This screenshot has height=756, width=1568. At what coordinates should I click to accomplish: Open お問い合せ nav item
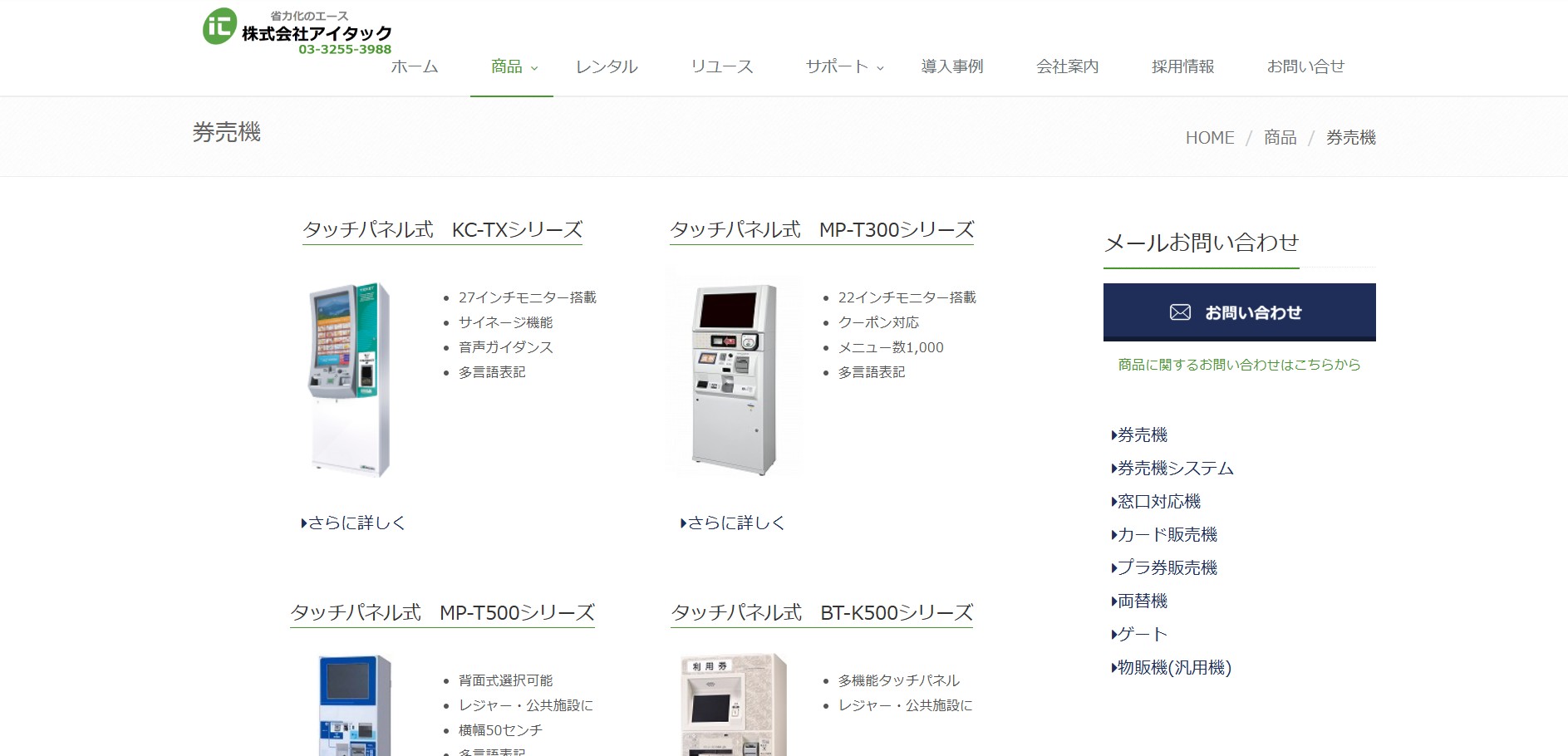pyautogui.click(x=1305, y=66)
